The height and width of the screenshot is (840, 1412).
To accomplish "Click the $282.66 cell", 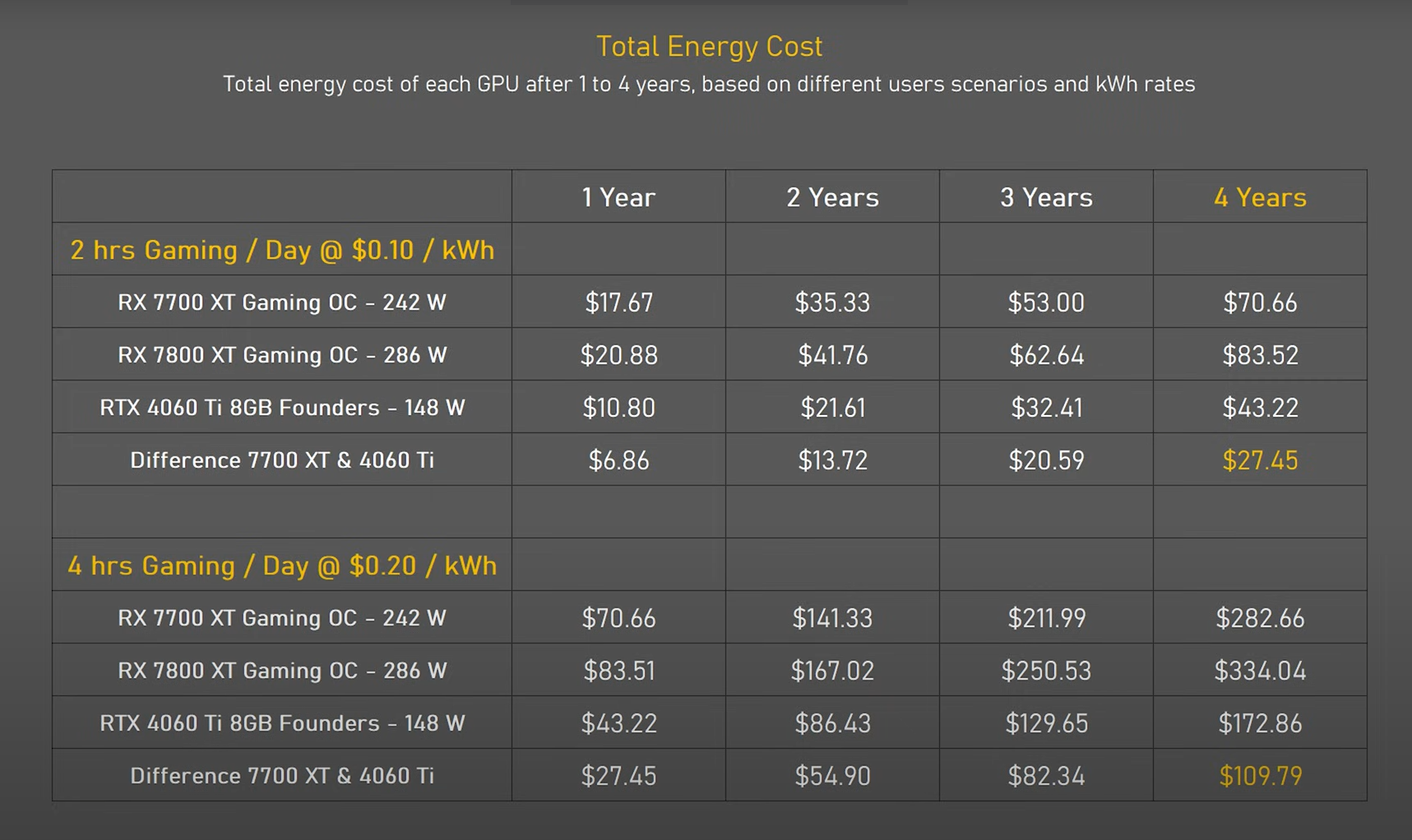I will 1260,618.
